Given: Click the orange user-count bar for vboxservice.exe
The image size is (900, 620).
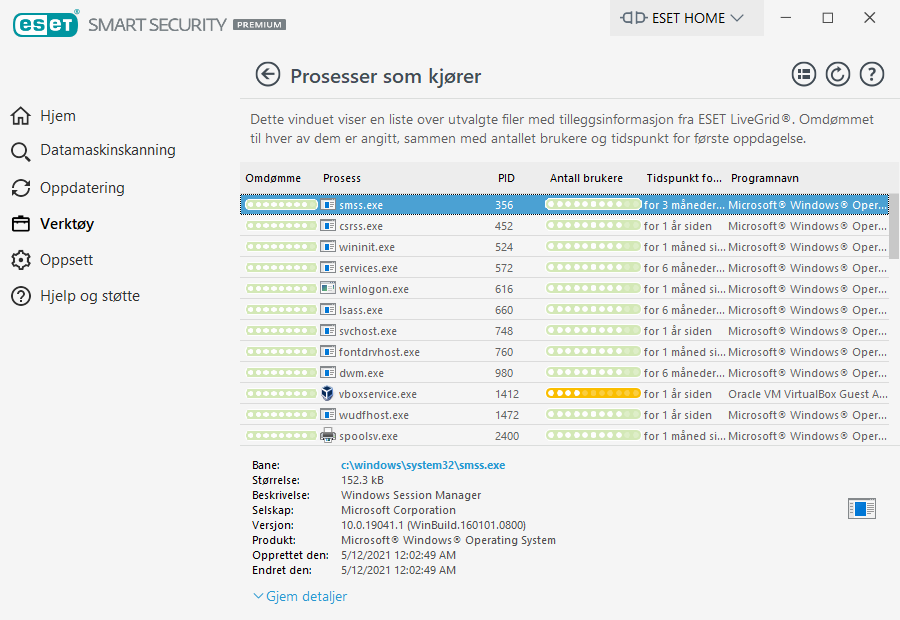Looking at the screenshot, I should [593, 393].
